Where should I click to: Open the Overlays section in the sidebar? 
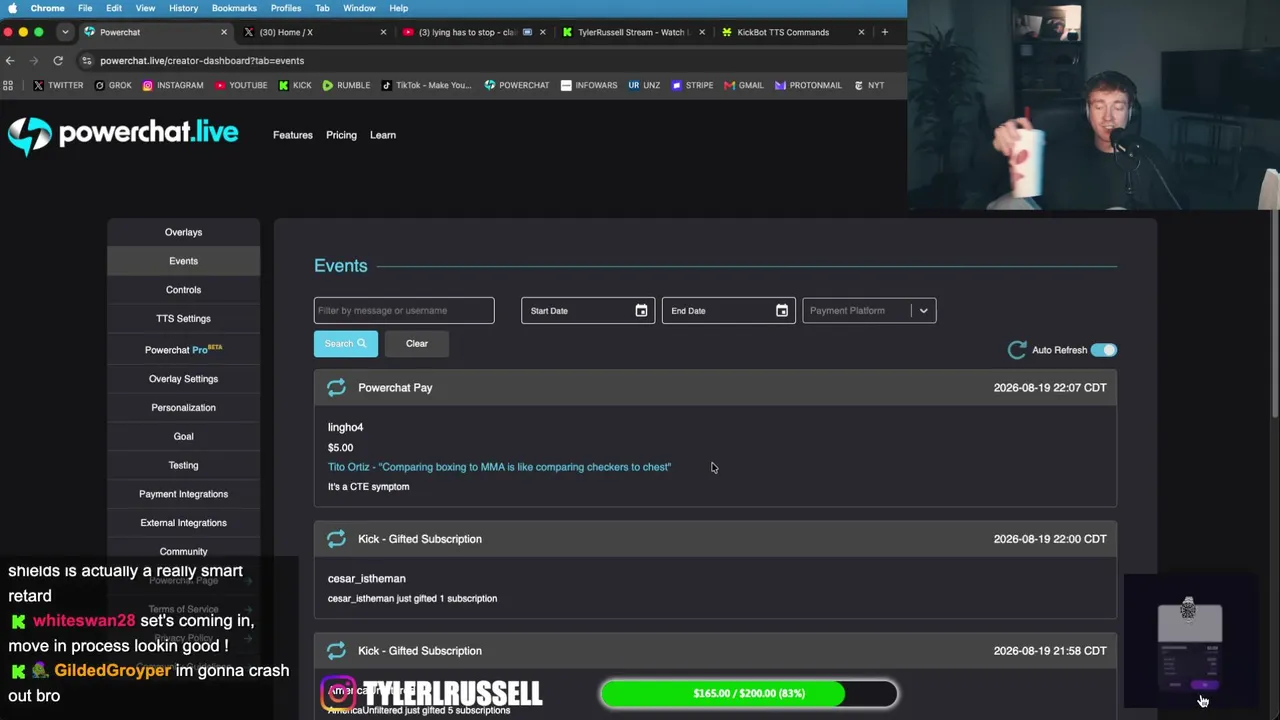coord(183,232)
